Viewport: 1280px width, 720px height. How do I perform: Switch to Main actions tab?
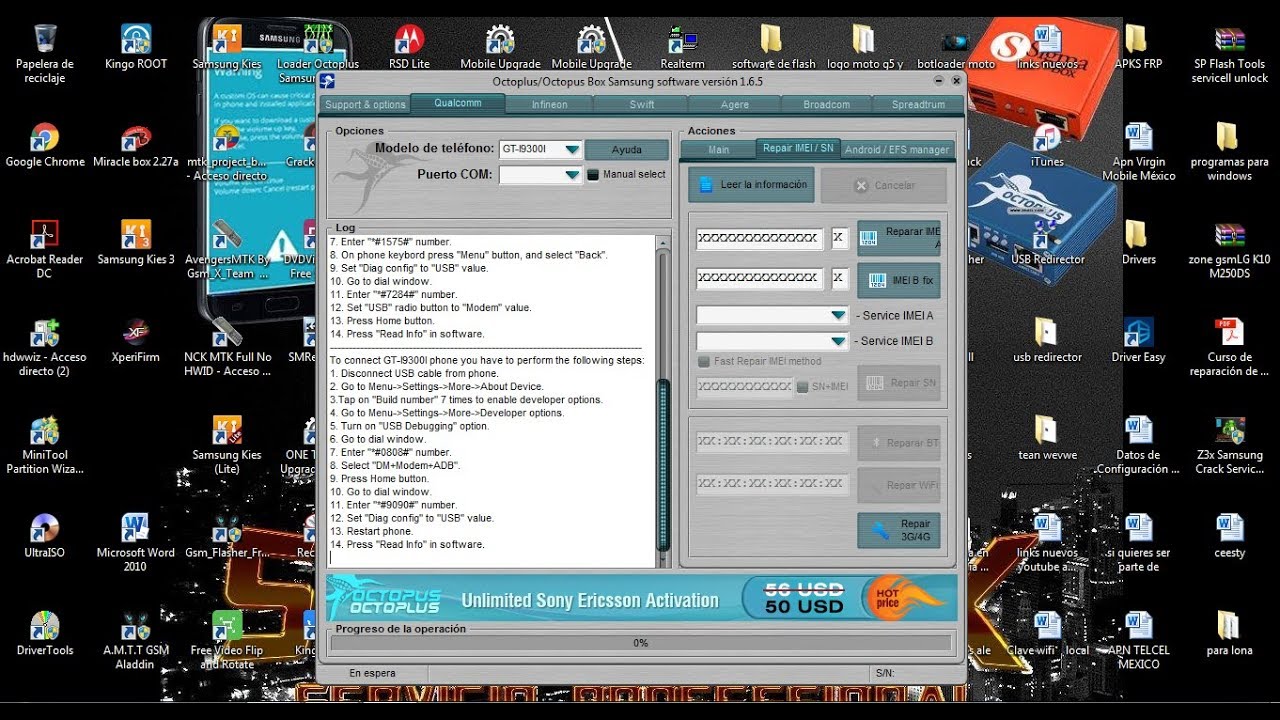click(x=718, y=150)
